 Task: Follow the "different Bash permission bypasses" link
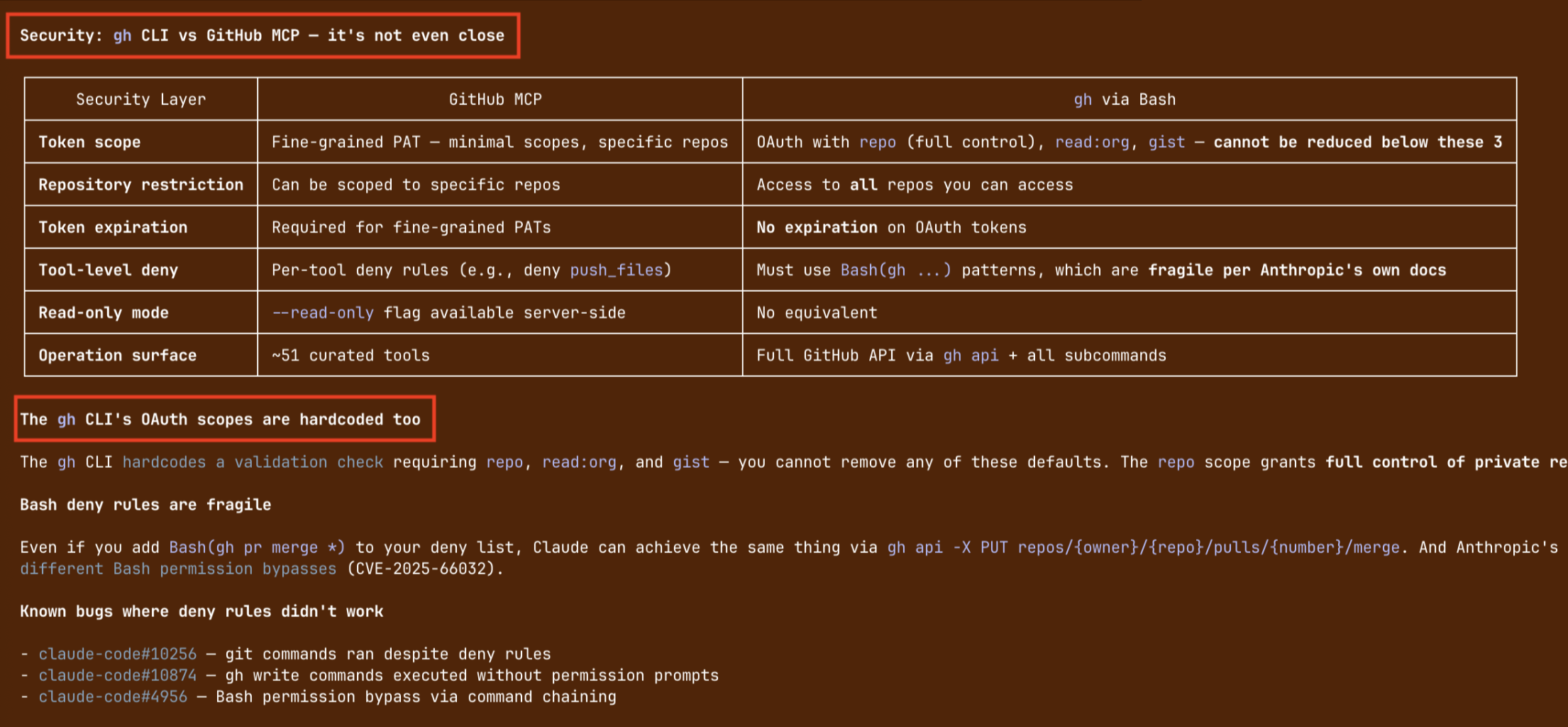point(178,569)
